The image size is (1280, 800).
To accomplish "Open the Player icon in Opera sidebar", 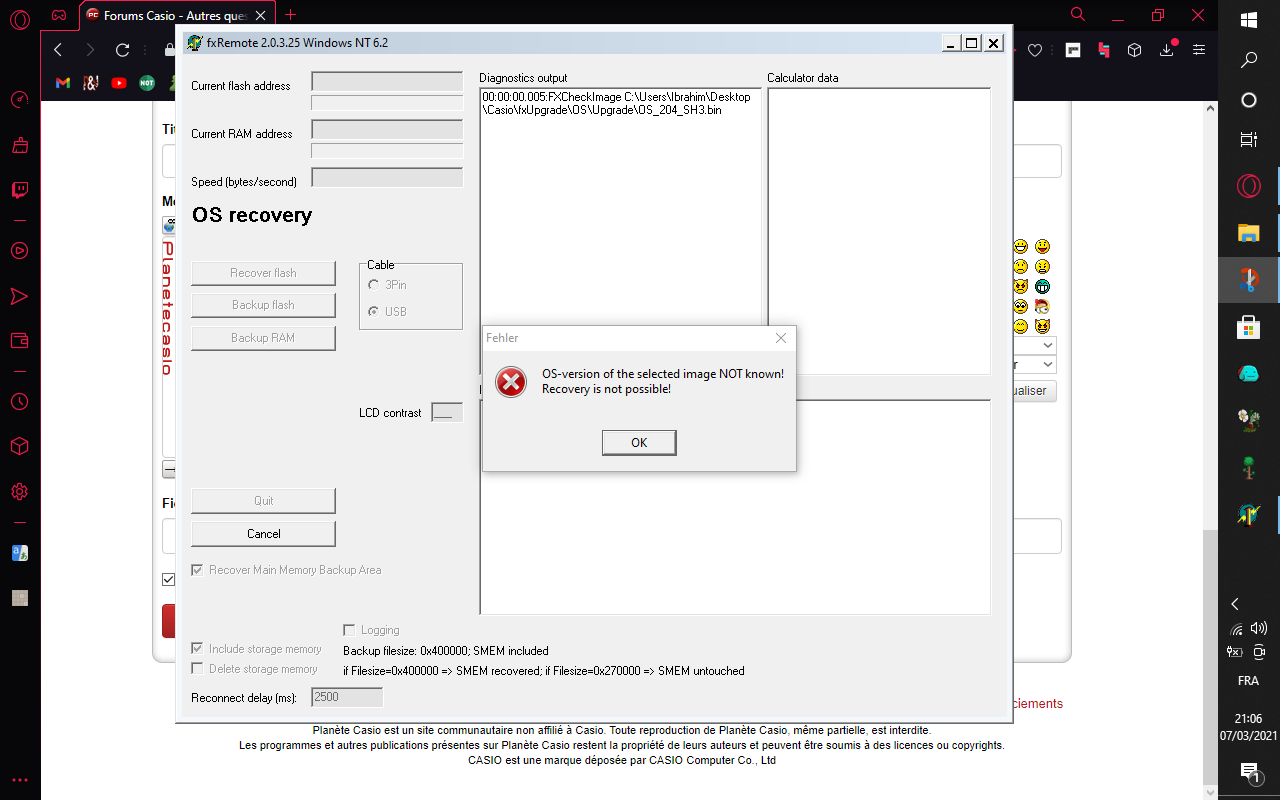I will 20,250.
